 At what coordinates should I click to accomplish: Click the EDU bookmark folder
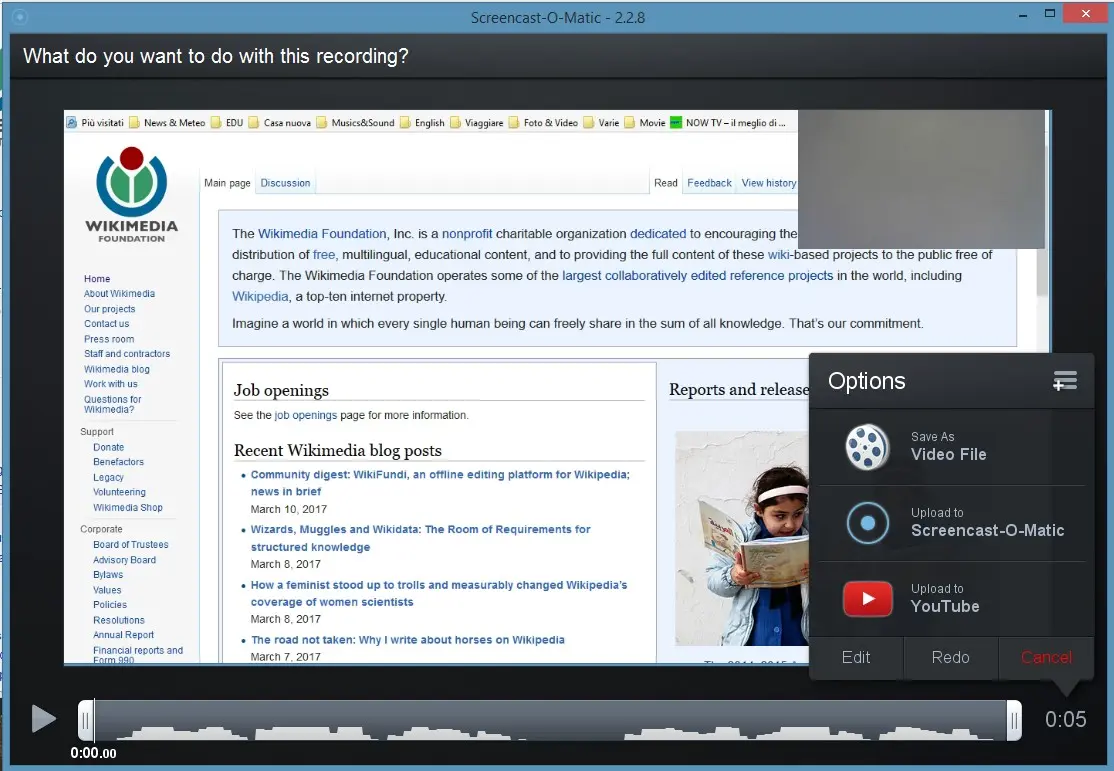click(227, 122)
